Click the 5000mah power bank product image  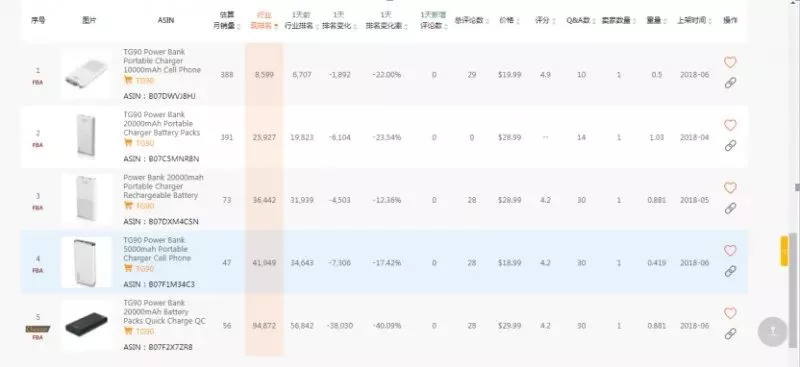86,262
